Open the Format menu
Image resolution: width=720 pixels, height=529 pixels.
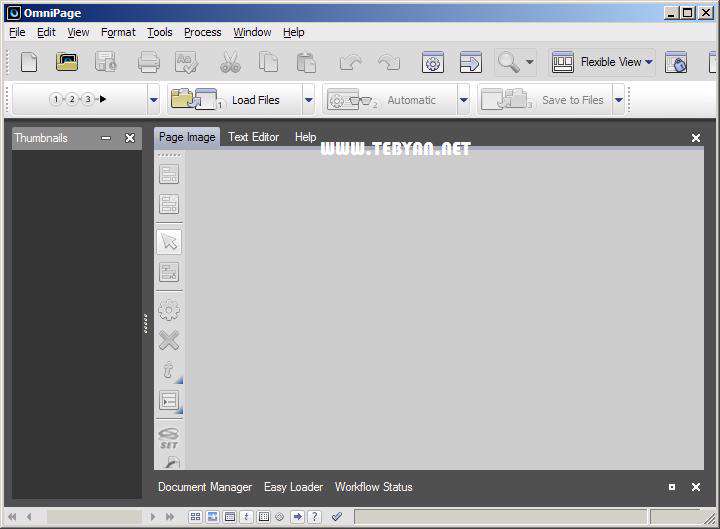(118, 32)
